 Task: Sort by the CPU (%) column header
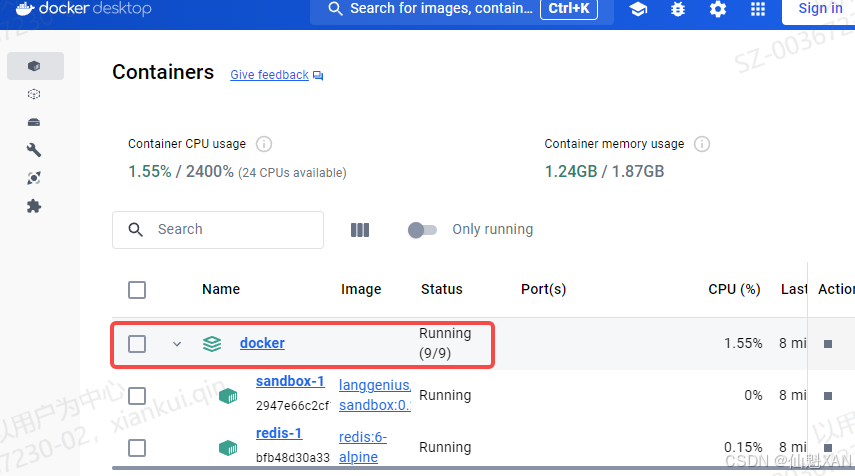pyautogui.click(x=734, y=290)
